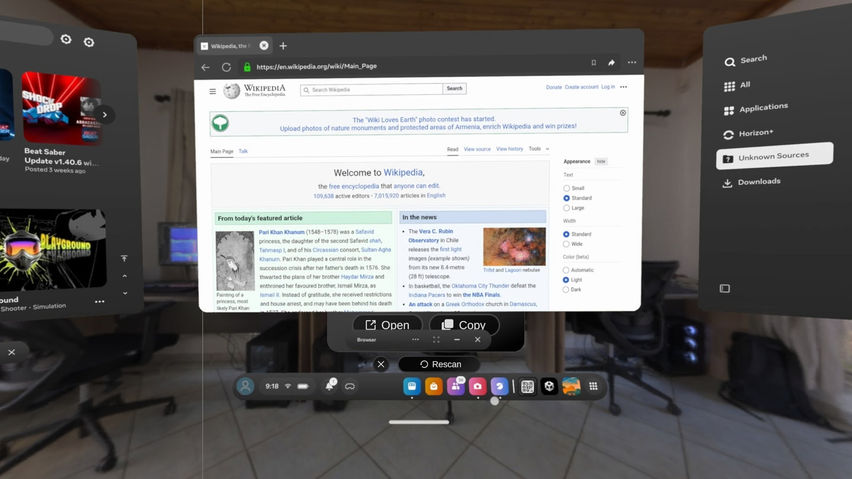Expand the Tools dropdown on Wikipedia
Image resolution: width=852 pixels, height=479 pixels.
pyautogui.click(x=538, y=148)
